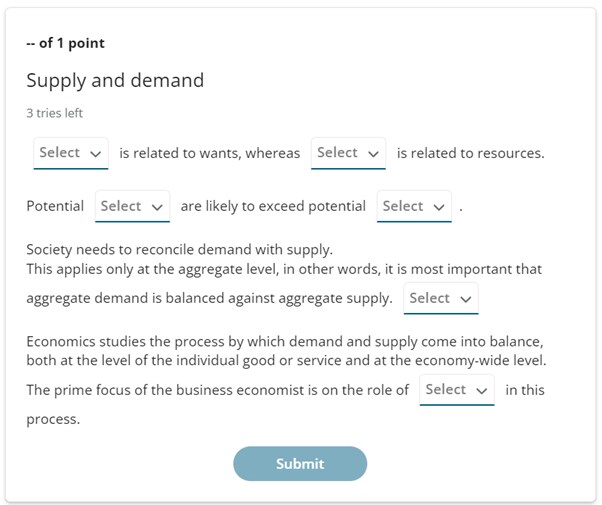
Task: Open dropdown after "are likely to exceed potential"
Action: tap(414, 206)
